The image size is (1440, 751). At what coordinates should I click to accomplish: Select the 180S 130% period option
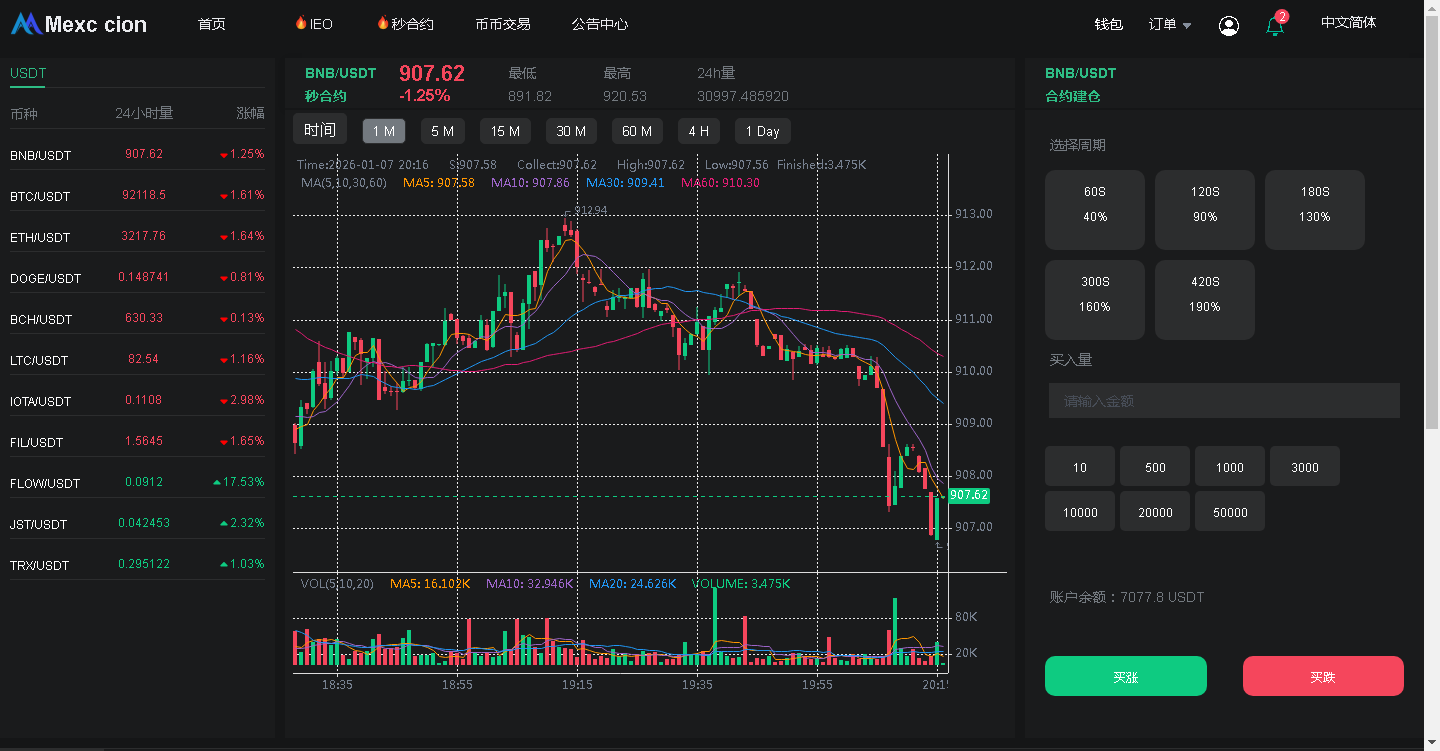coord(1314,204)
